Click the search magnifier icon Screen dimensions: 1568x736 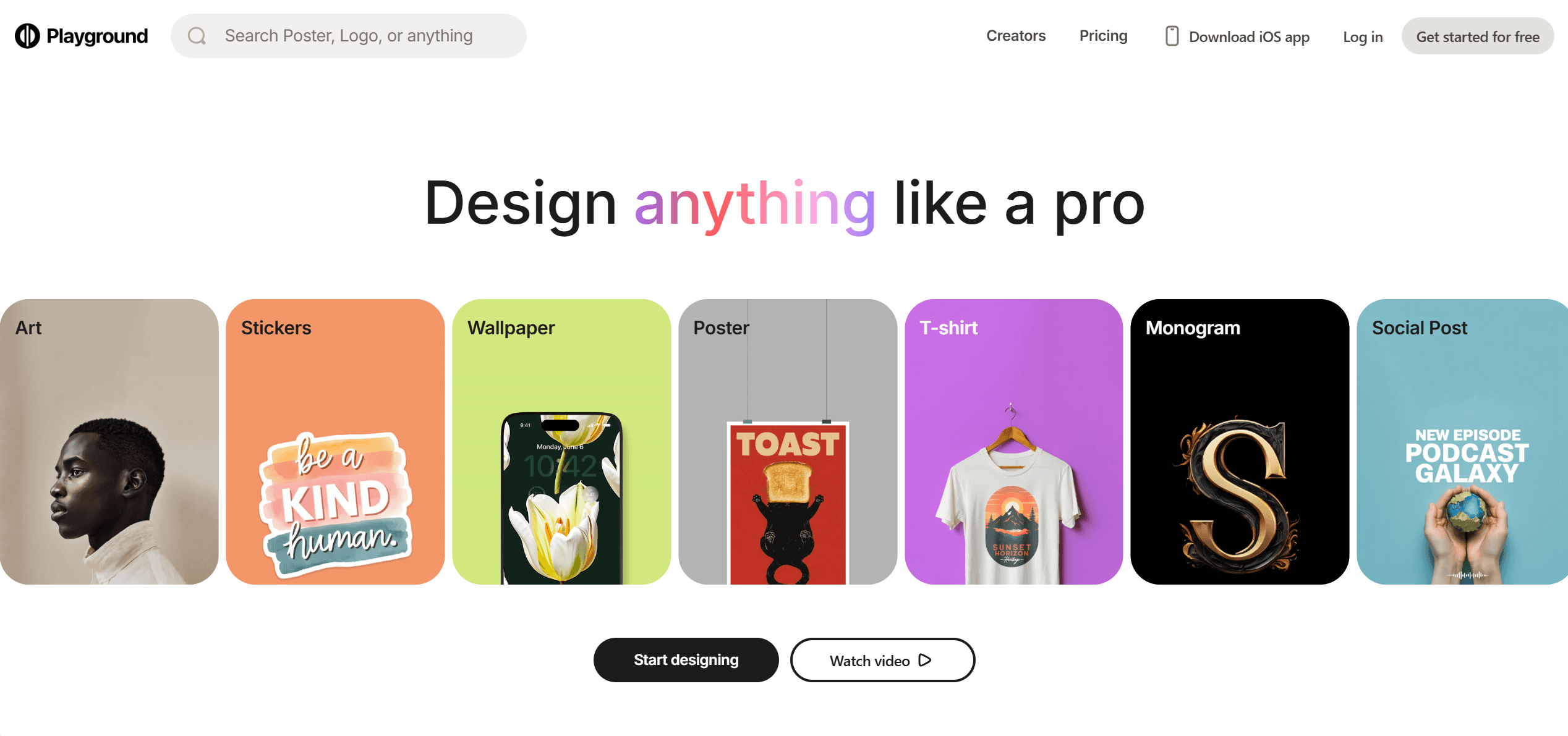(197, 36)
